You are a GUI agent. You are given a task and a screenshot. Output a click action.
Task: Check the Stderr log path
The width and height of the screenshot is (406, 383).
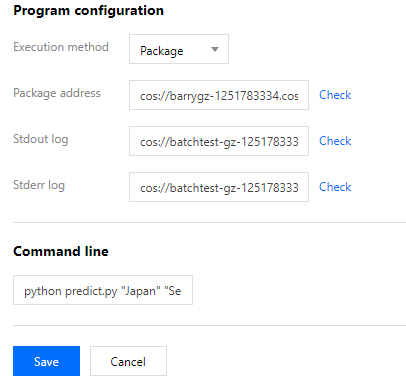pos(335,187)
